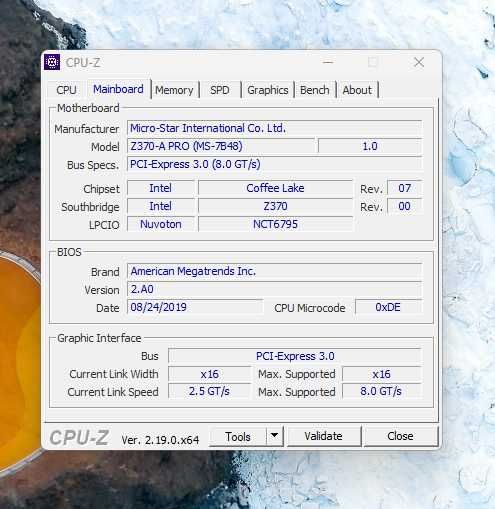
Task: Close CPU-Z with the X icon
Action: click(419, 62)
